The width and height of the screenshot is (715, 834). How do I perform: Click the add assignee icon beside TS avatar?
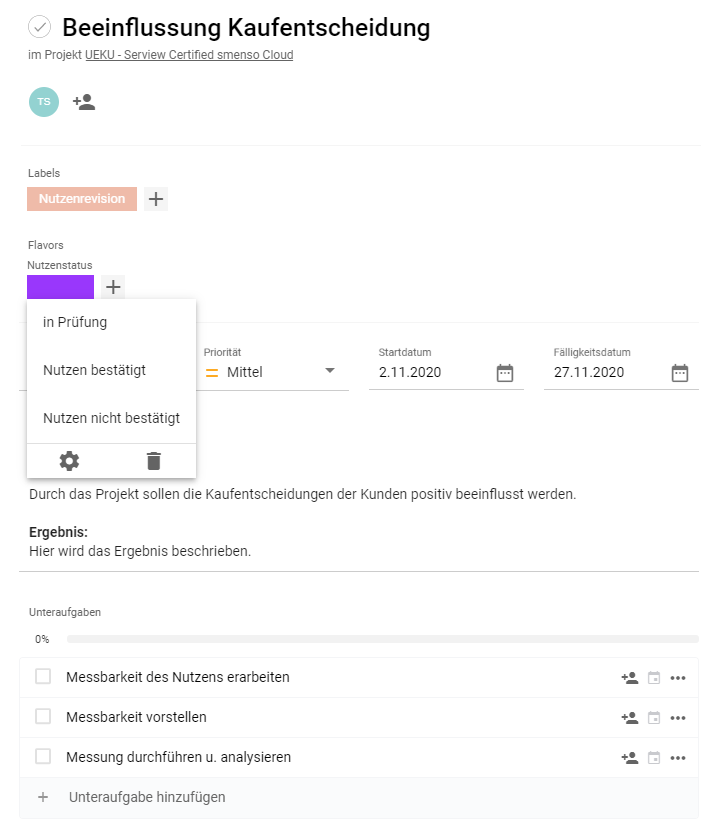84,102
